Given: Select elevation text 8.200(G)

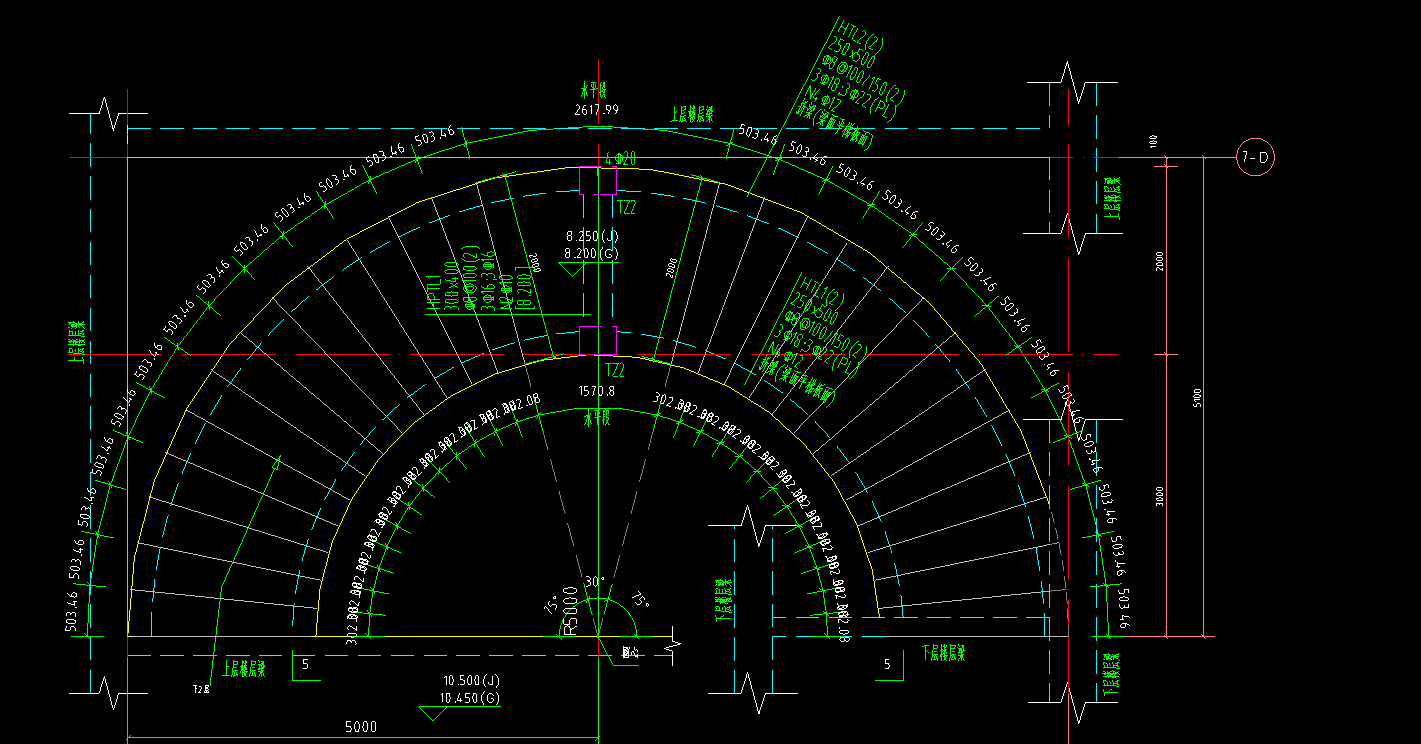Looking at the screenshot, I should click(x=592, y=254).
